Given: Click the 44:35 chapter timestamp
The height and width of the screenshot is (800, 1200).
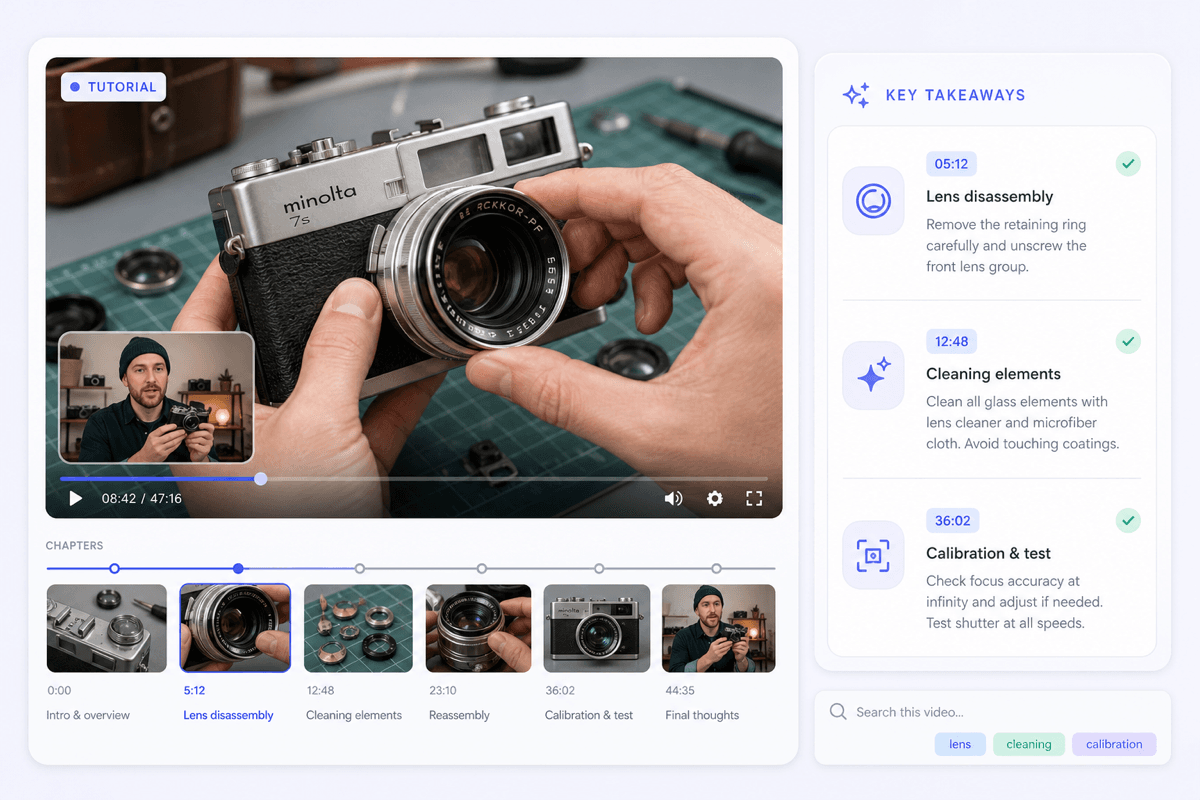Looking at the screenshot, I should pyautogui.click(x=680, y=690).
